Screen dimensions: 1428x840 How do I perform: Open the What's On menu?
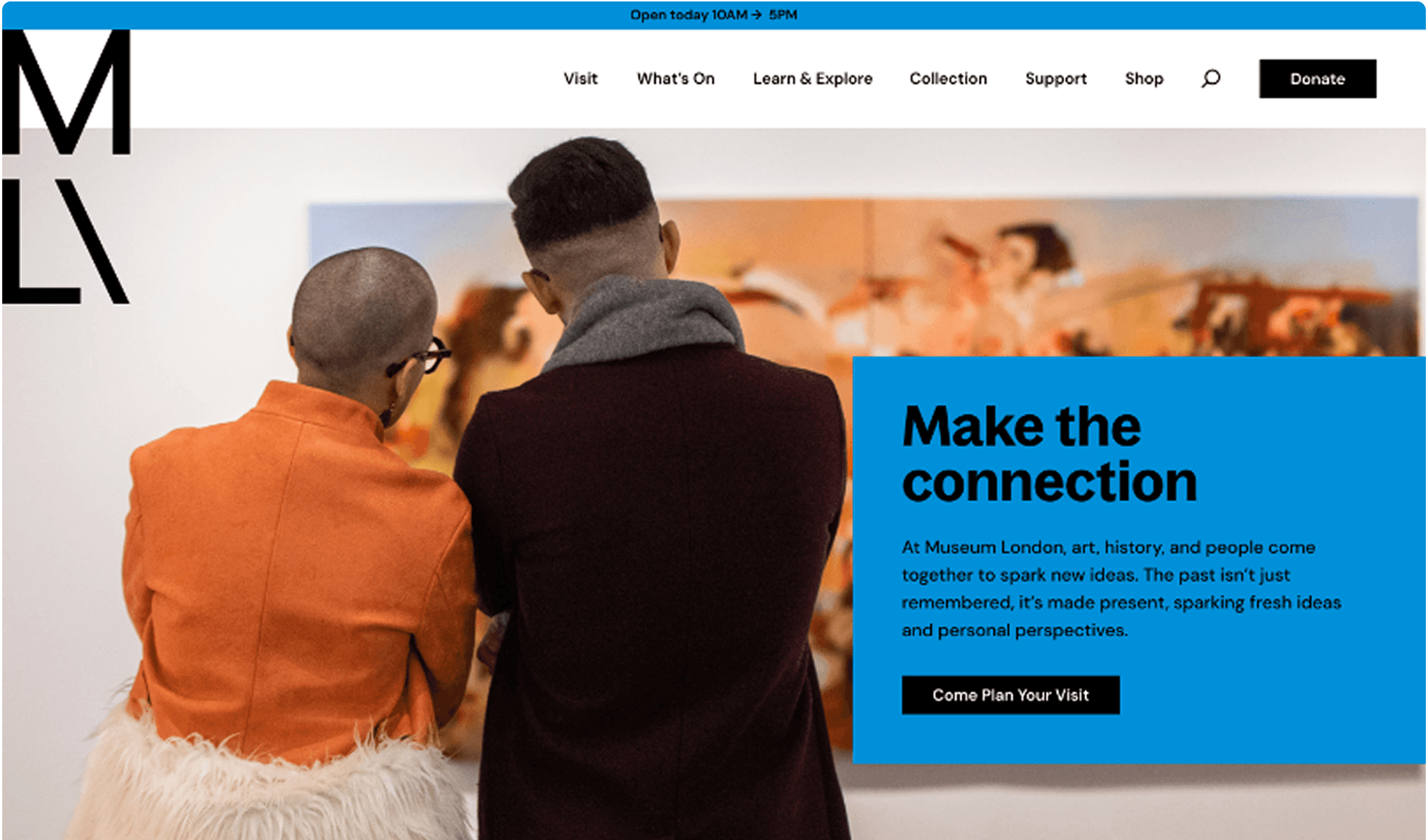click(x=675, y=79)
